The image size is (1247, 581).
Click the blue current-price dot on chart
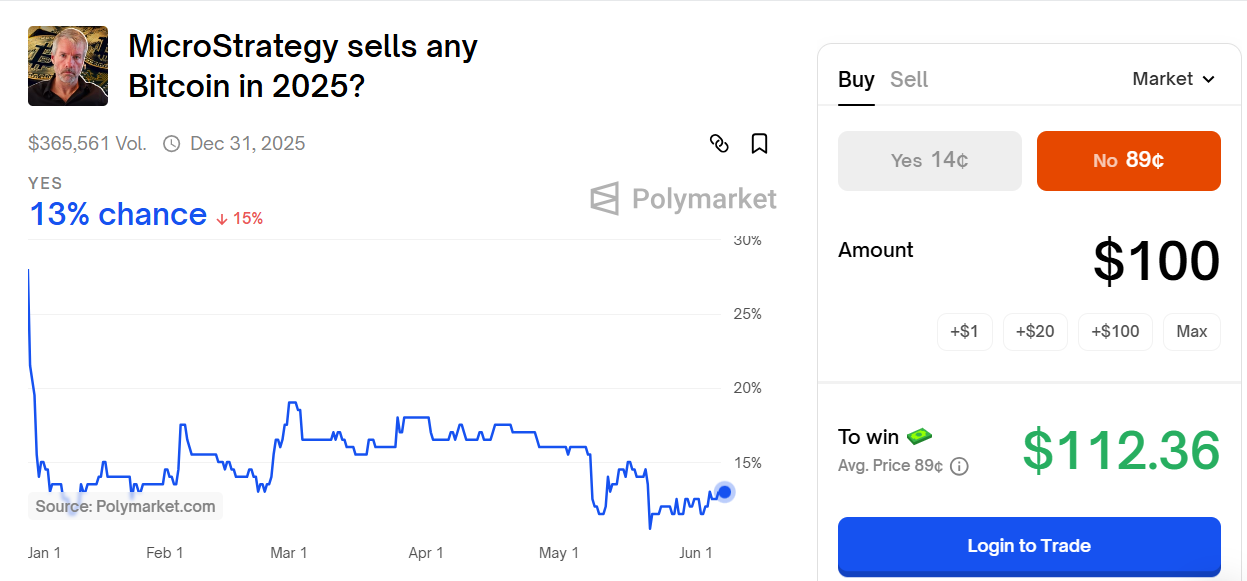click(725, 492)
